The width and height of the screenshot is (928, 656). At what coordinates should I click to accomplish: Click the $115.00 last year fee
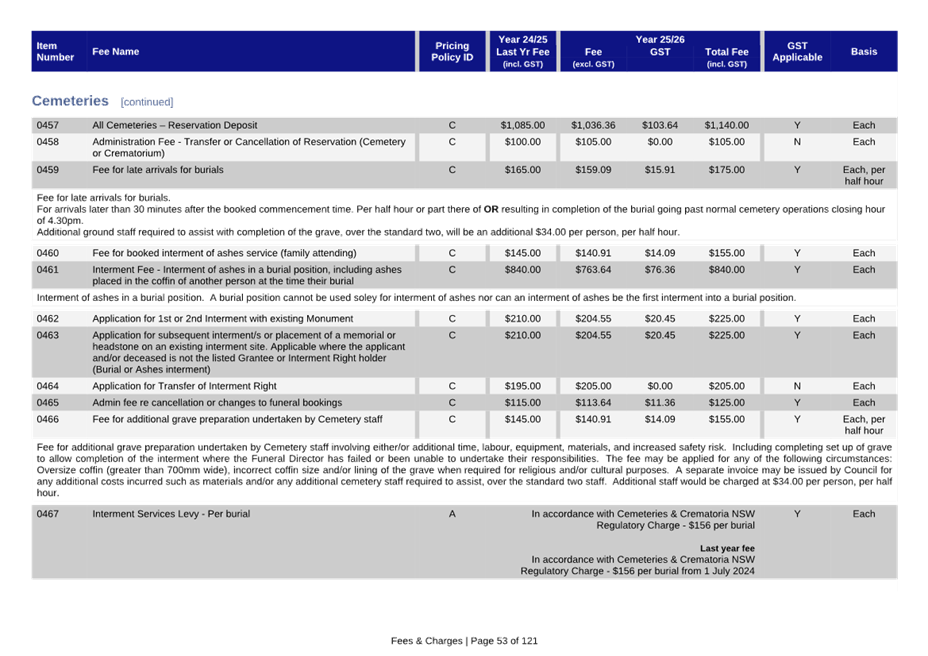click(523, 403)
